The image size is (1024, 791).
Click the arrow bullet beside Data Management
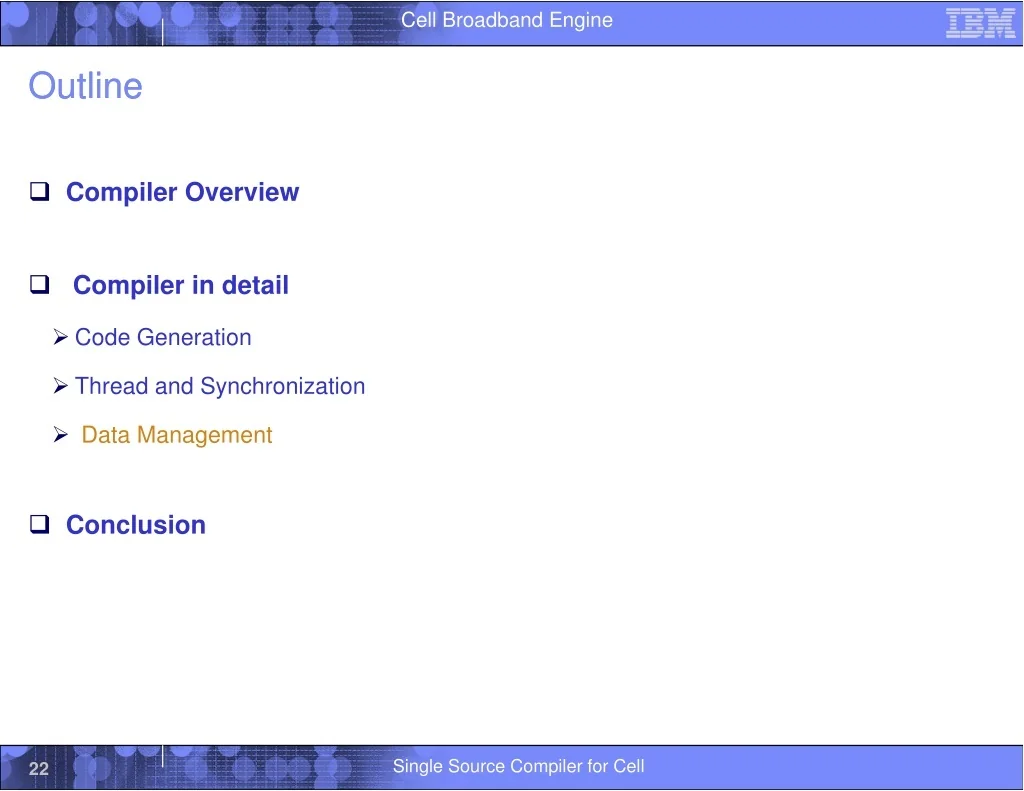pos(61,434)
